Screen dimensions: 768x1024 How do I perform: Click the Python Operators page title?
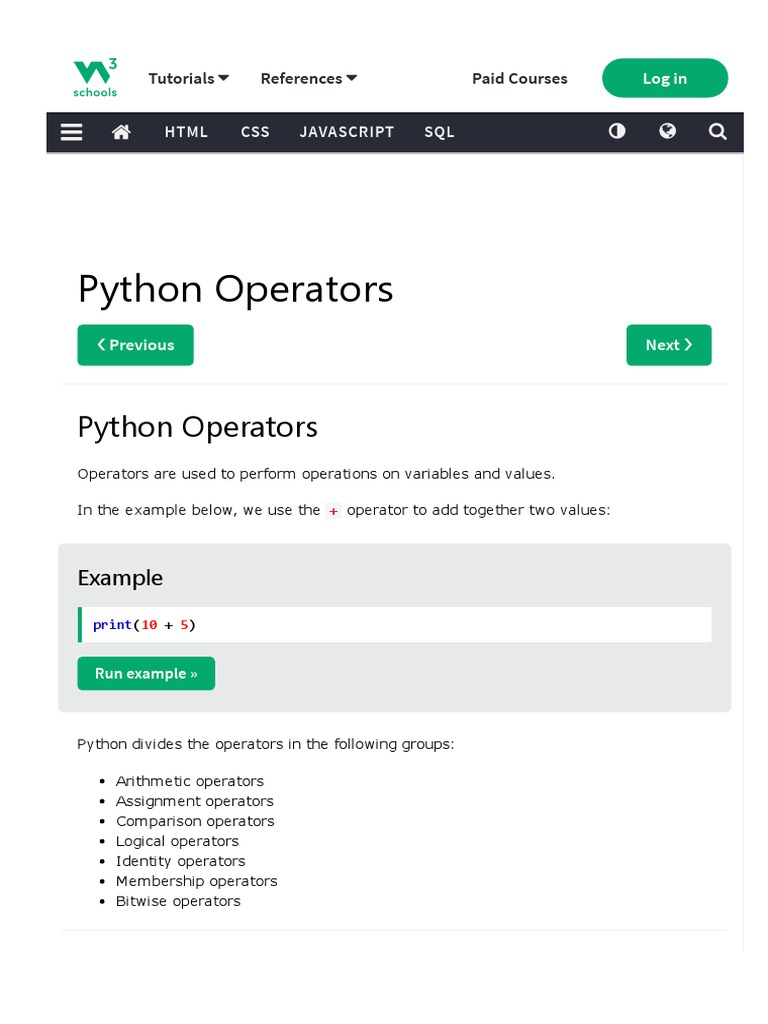[x=235, y=289]
